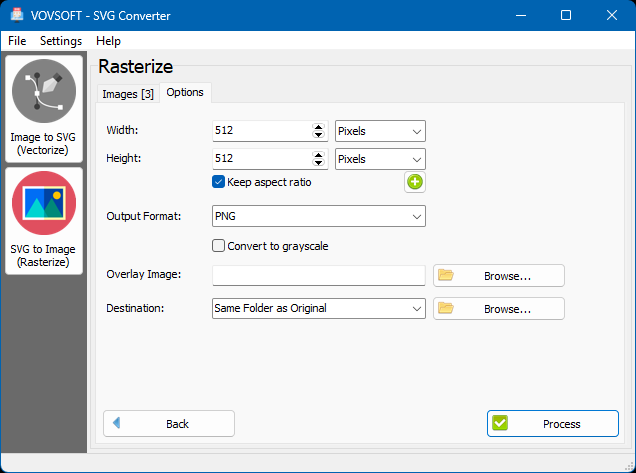Open the Width units dropdown
Image resolution: width=636 pixels, height=473 pixels.
(380, 131)
